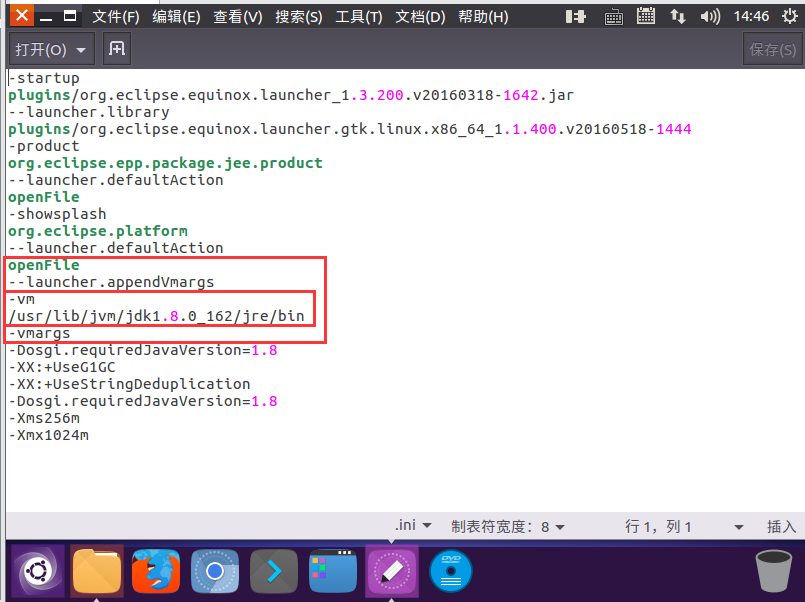805x602 pixels.
Task: Open the 查看(V) menu
Action: [238, 17]
